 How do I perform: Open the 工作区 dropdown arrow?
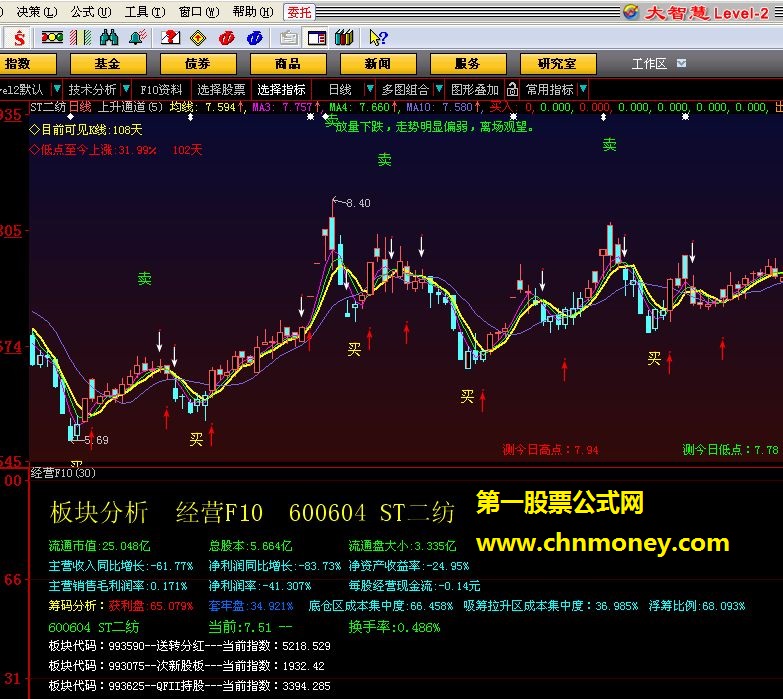pos(681,63)
